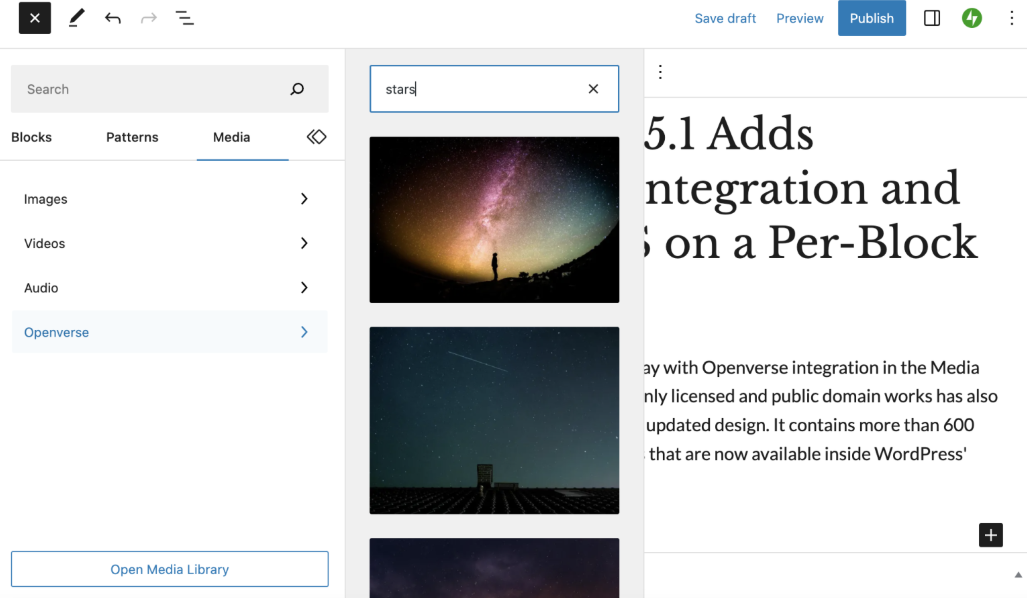Switch to the editing Tools pencil icon
The image size is (1027, 598).
click(76, 17)
